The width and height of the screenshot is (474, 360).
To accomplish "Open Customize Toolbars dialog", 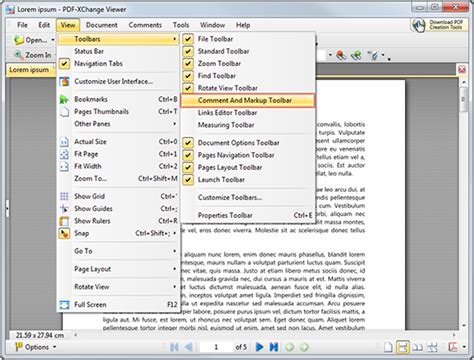I will pos(248,197).
